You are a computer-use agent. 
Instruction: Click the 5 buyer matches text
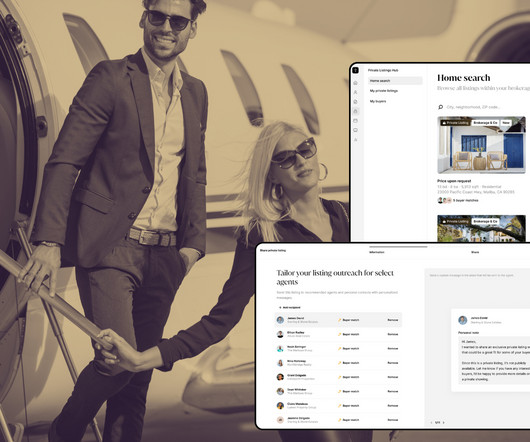[x=466, y=200]
